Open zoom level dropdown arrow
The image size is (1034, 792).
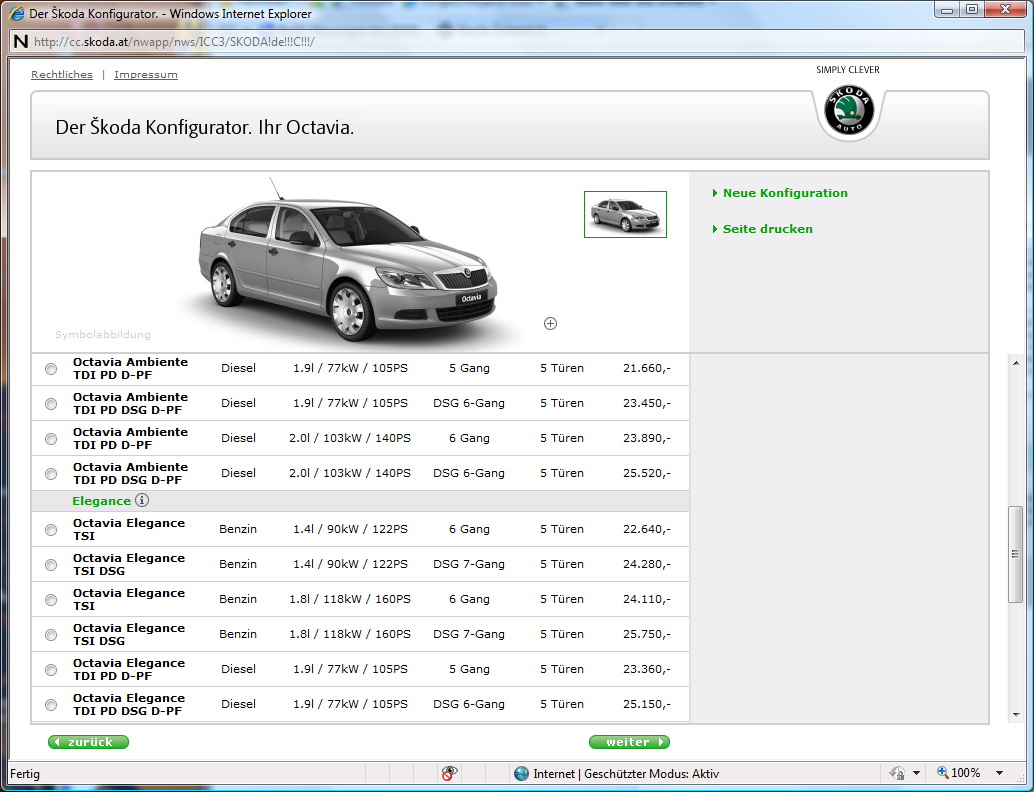pyautogui.click(x=999, y=773)
